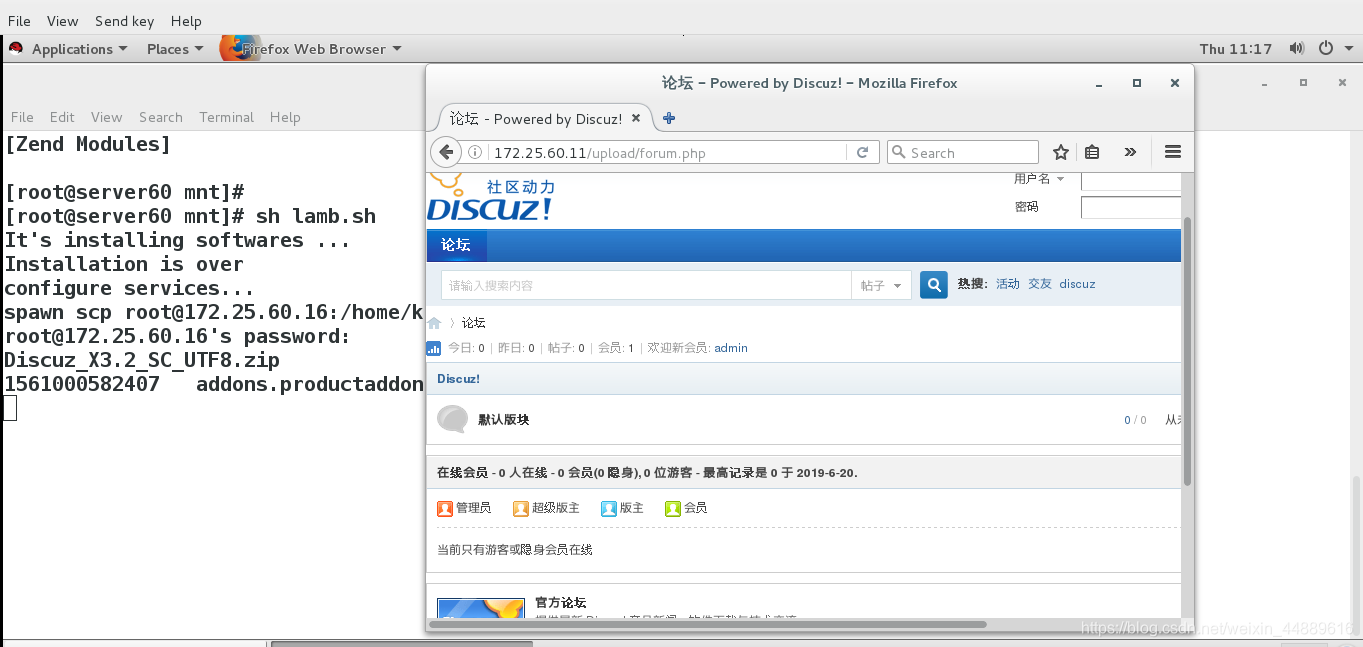The image size is (1363, 647).
Task: Click the power icon in top panel
Action: 1325,48
